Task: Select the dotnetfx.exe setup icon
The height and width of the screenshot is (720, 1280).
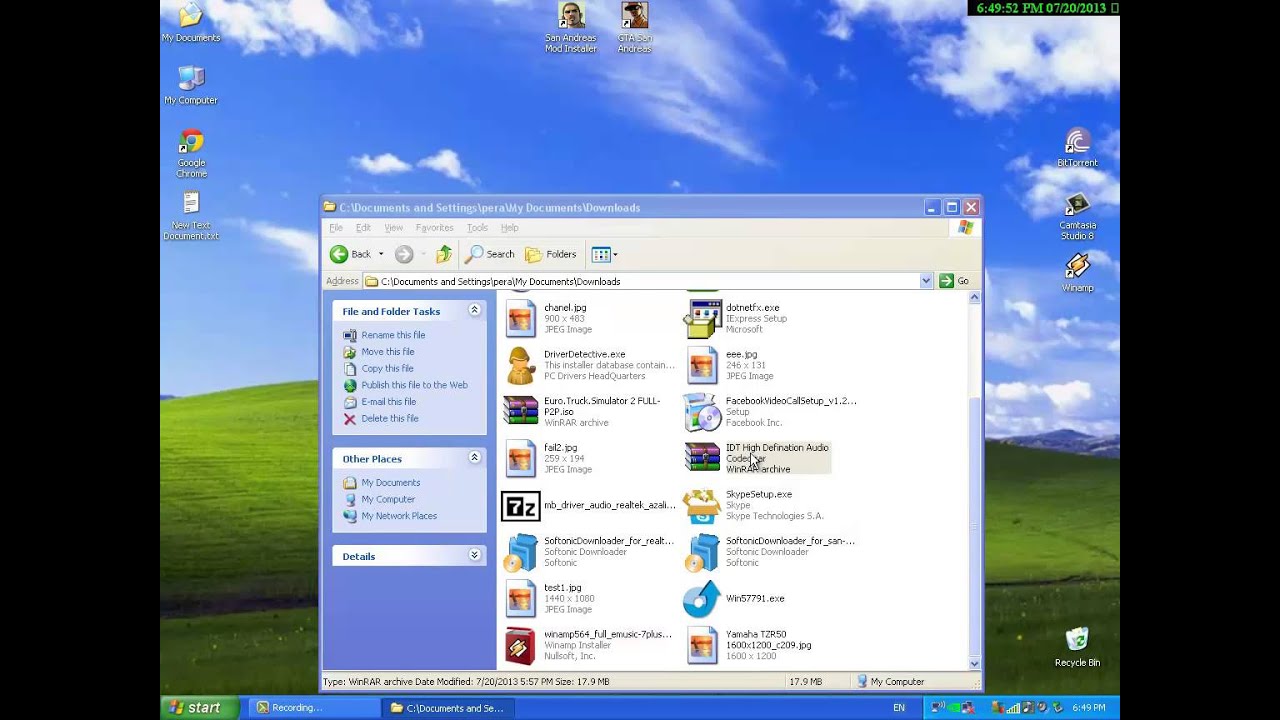Action: 703,318
